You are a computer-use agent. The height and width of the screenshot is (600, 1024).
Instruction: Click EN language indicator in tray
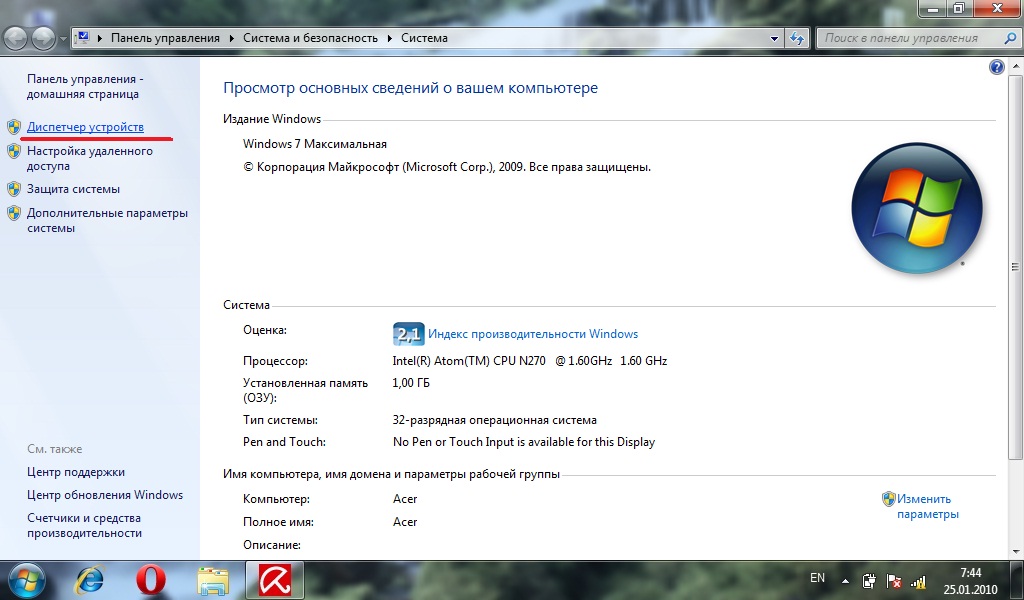817,578
